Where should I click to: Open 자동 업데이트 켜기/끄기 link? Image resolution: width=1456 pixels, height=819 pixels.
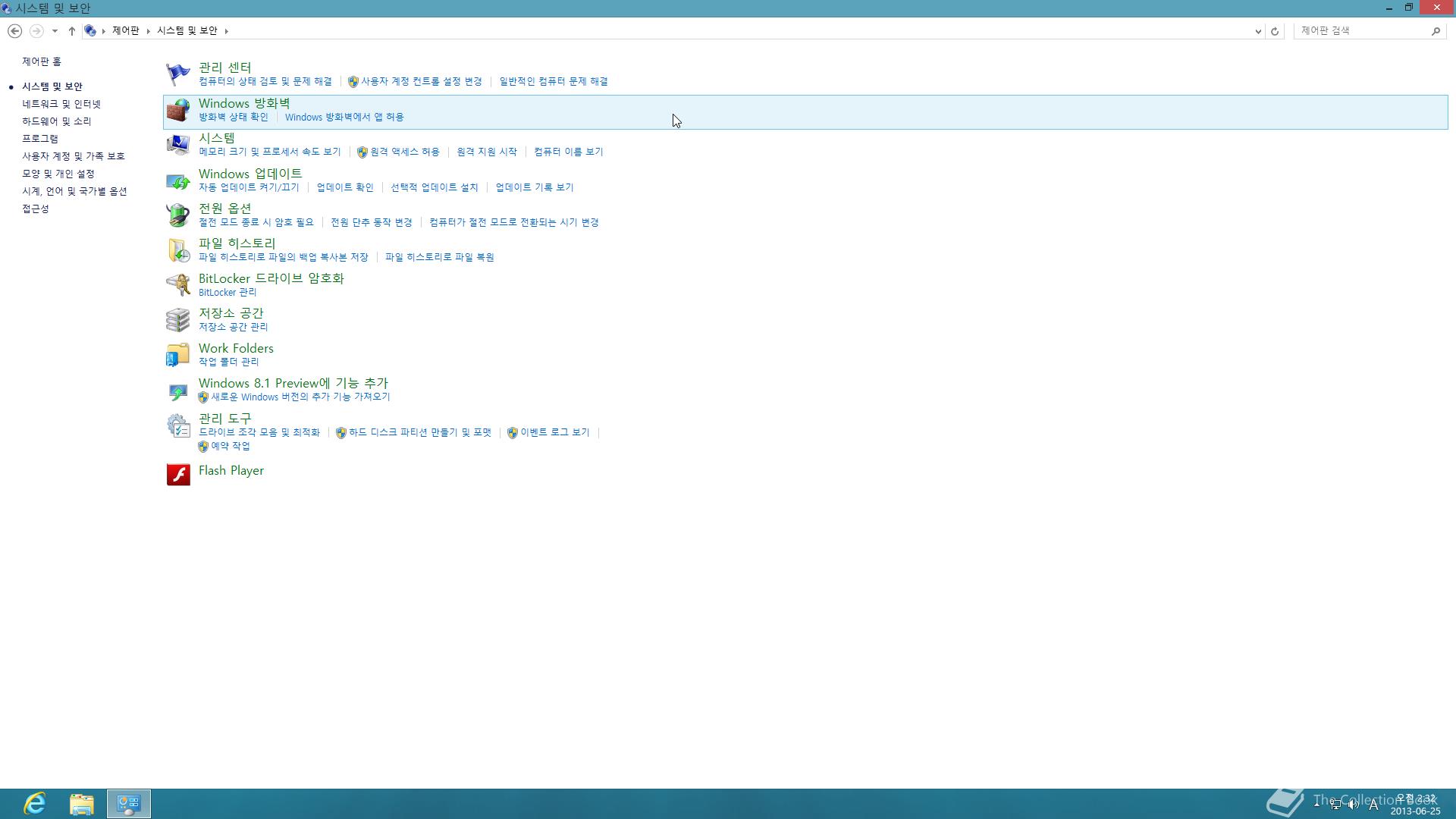point(249,187)
